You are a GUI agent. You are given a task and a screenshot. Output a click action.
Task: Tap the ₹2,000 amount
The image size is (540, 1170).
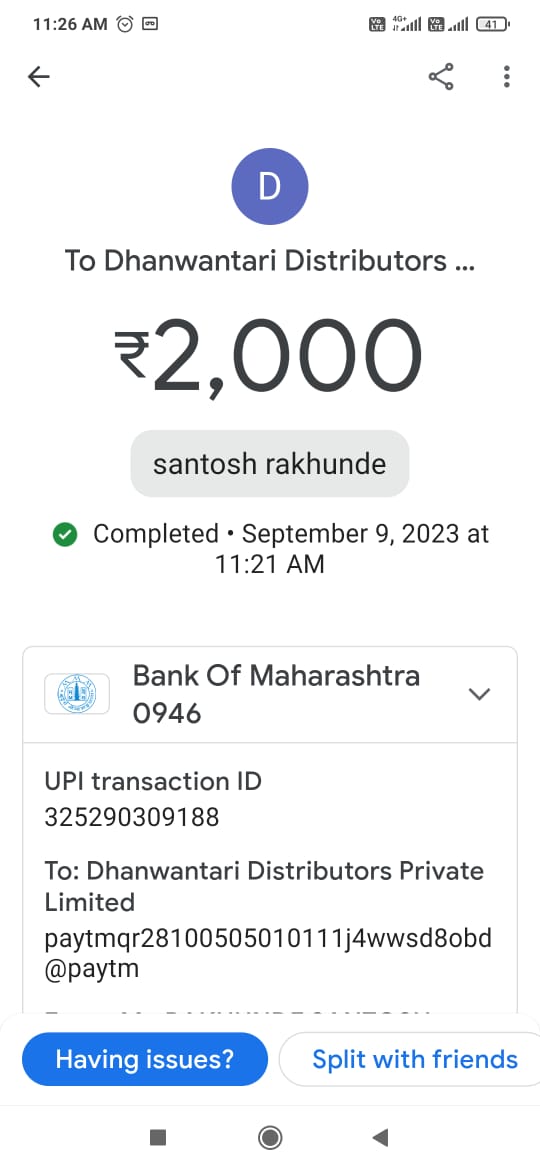pyautogui.click(x=269, y=358)
